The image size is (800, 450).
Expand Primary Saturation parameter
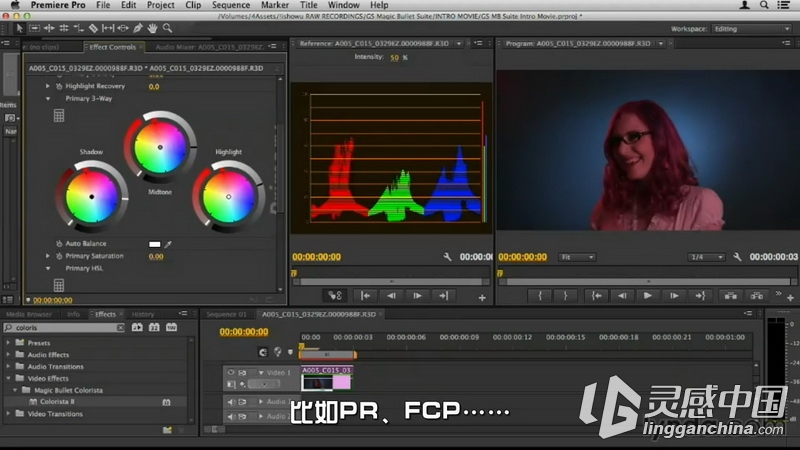[x=48, y=256]
